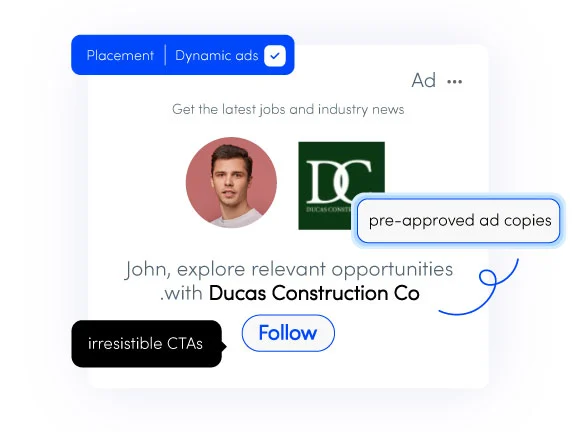Click the Follow button
Image resolution: width=576 pixels, height=432 pixels.
coord(288,333)
